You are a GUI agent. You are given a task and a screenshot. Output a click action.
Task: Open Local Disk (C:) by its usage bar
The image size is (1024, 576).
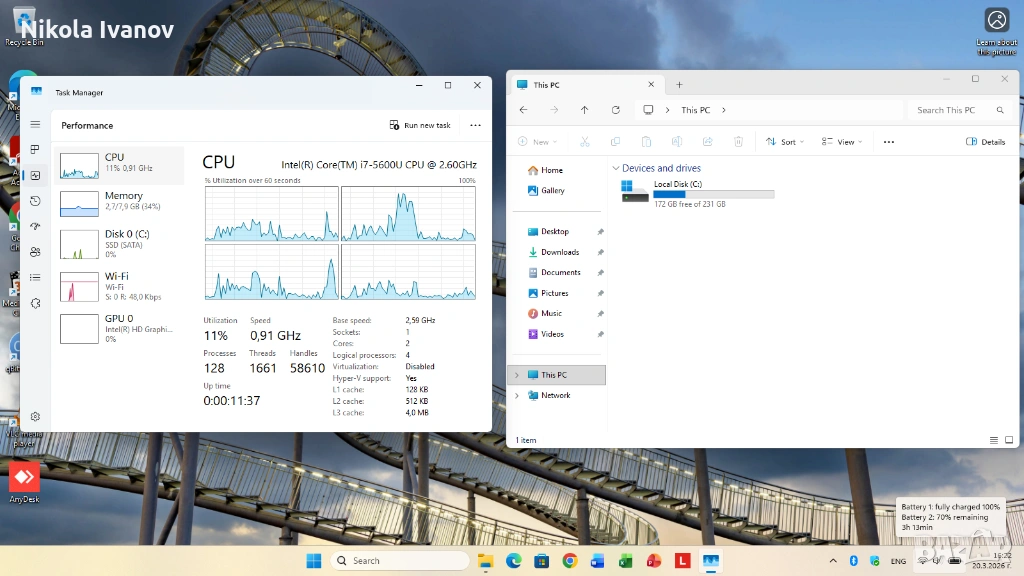713,194
